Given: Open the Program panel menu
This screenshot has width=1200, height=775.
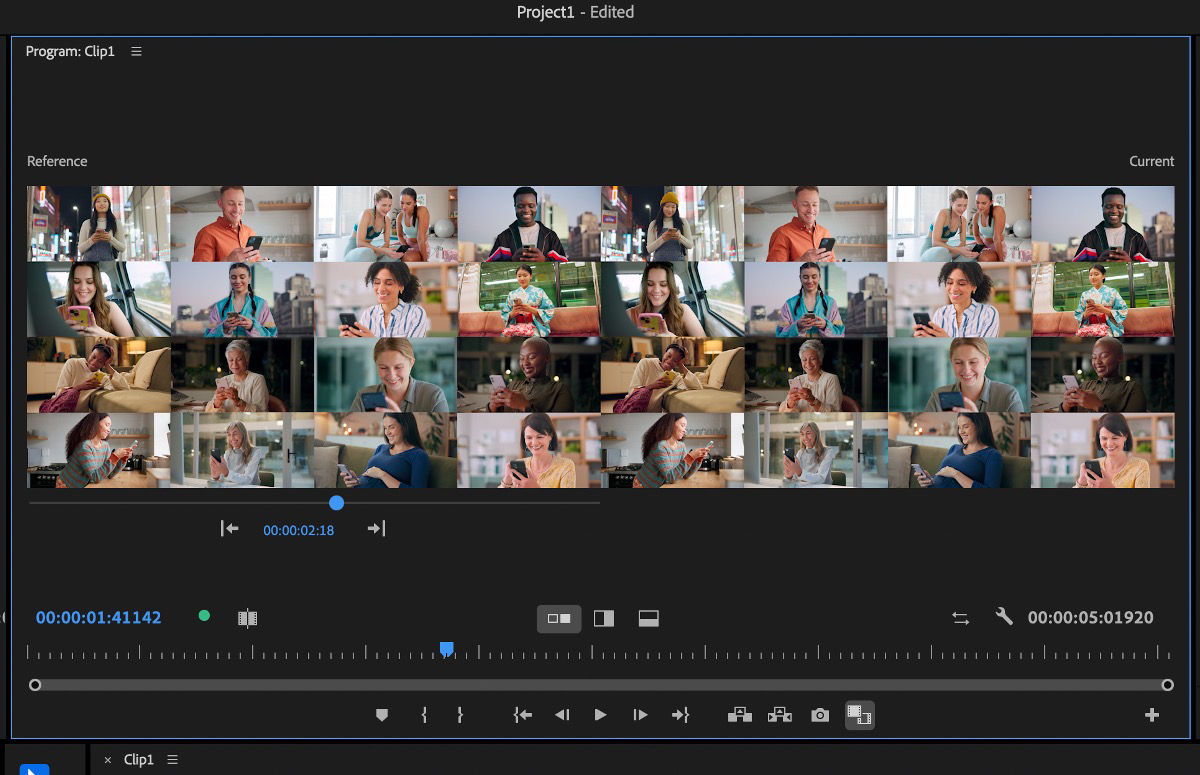Looking at the screenshot, I should click(x=136, y=51).
